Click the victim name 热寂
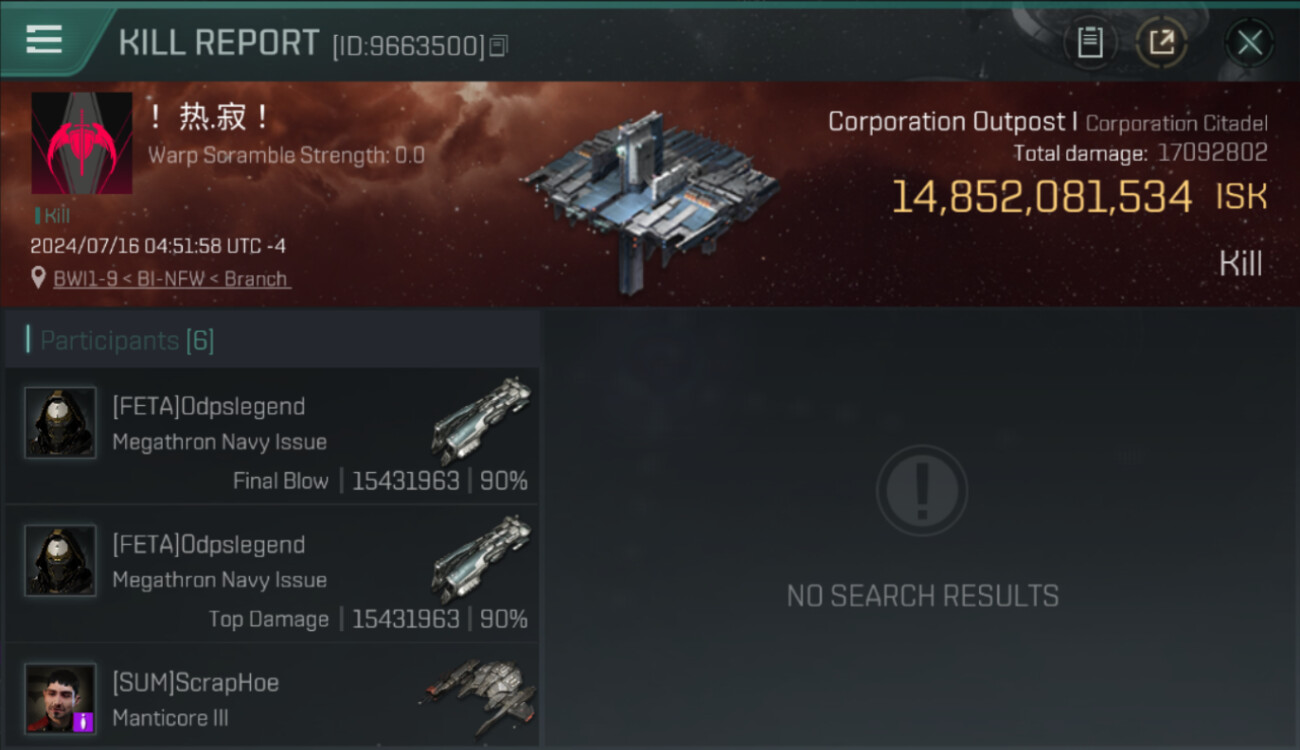The image size is (1300, 750). coord(208,117)
